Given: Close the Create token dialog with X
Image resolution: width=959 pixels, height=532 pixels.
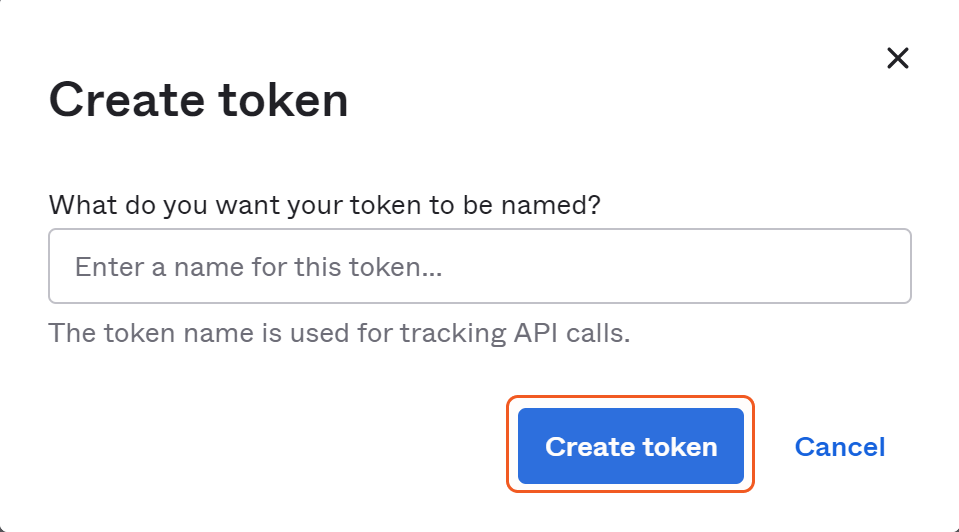Looking at the screenshot, I should tap(897, 58).
